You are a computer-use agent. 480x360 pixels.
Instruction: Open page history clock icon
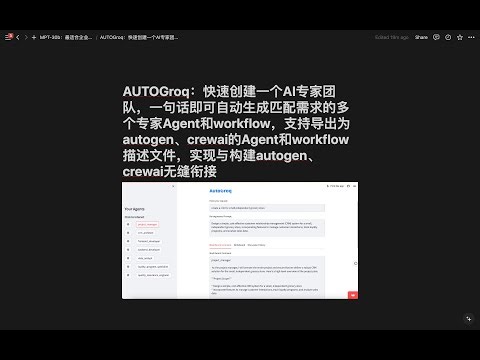[448, 37]
